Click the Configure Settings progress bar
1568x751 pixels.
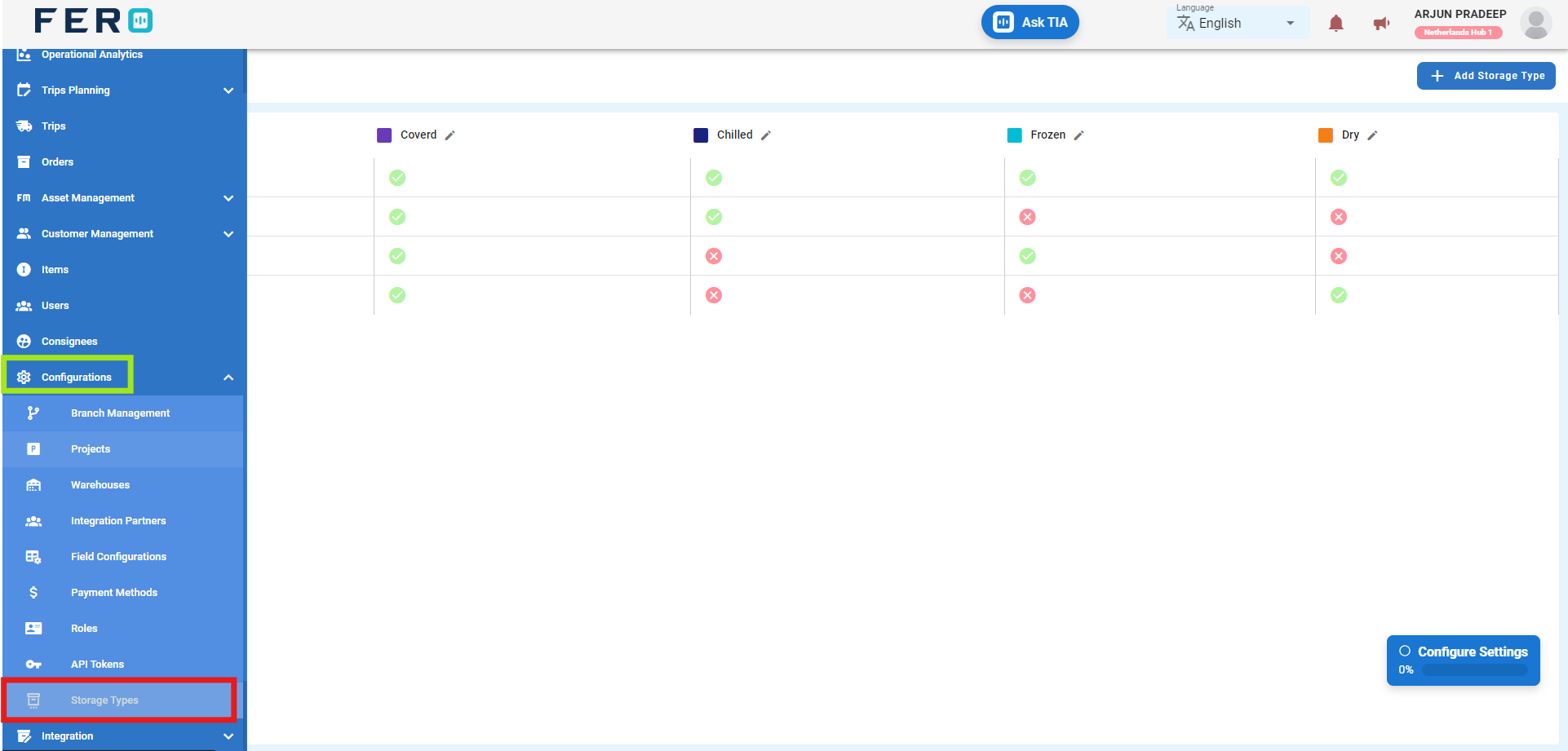[x=1474, y=670]
